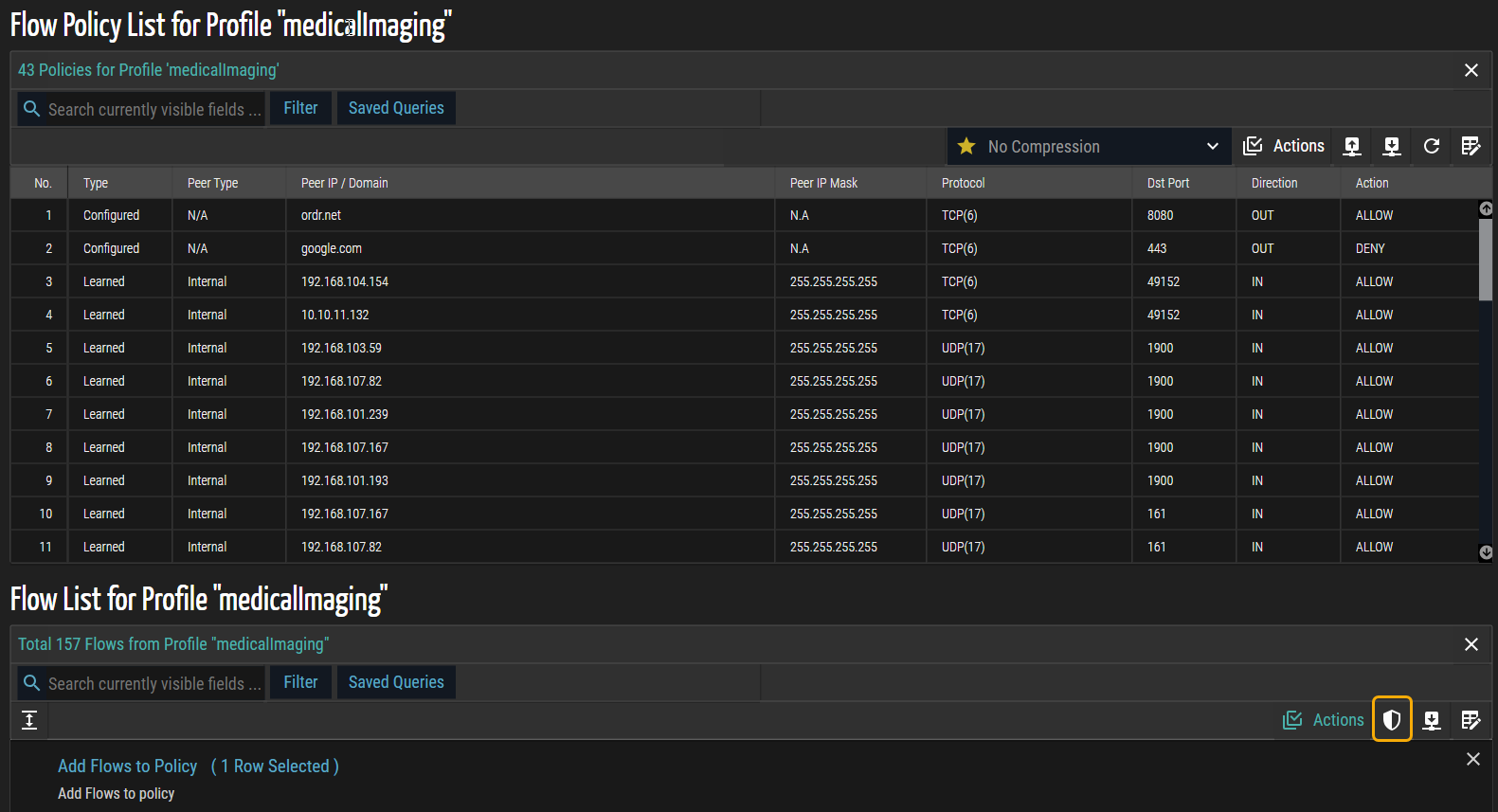Sort by the Dst Port column header
The height and width of the screenshot is (812, 1498).
pyautogui.click(x=1167, y=183)
